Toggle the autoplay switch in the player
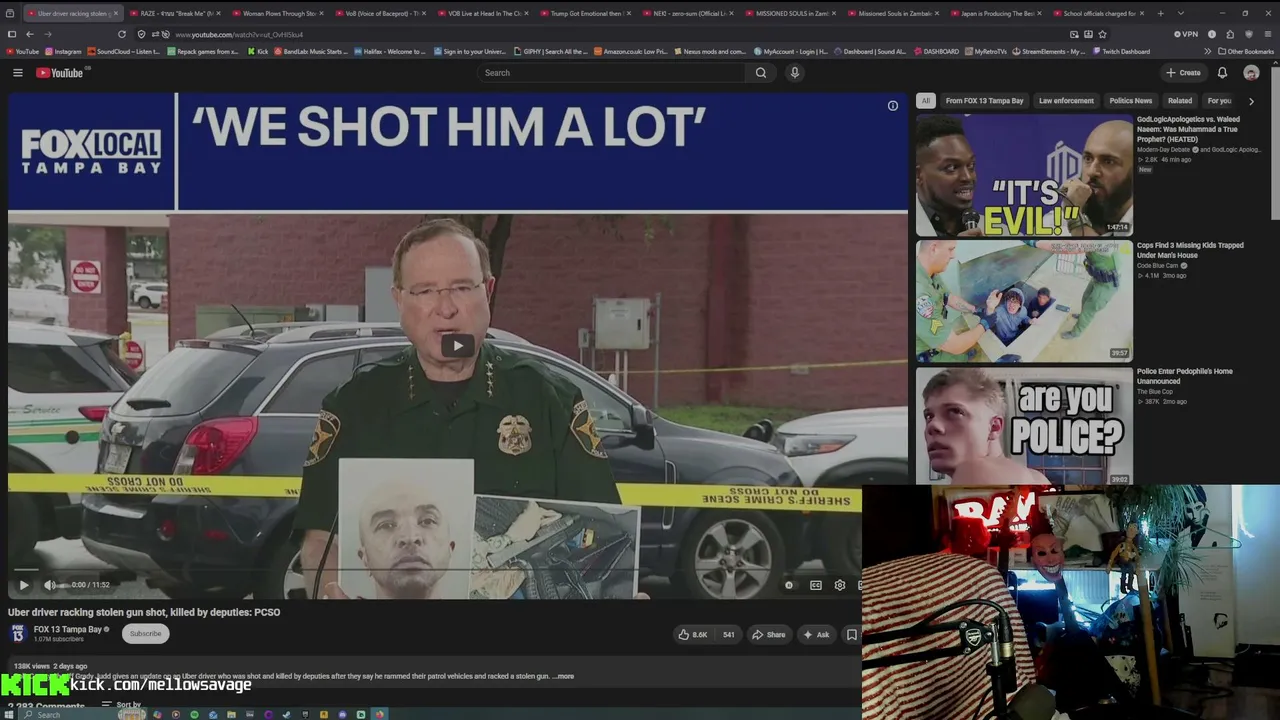The width and height of the screenshot is (1280, 720). [789, 585]
